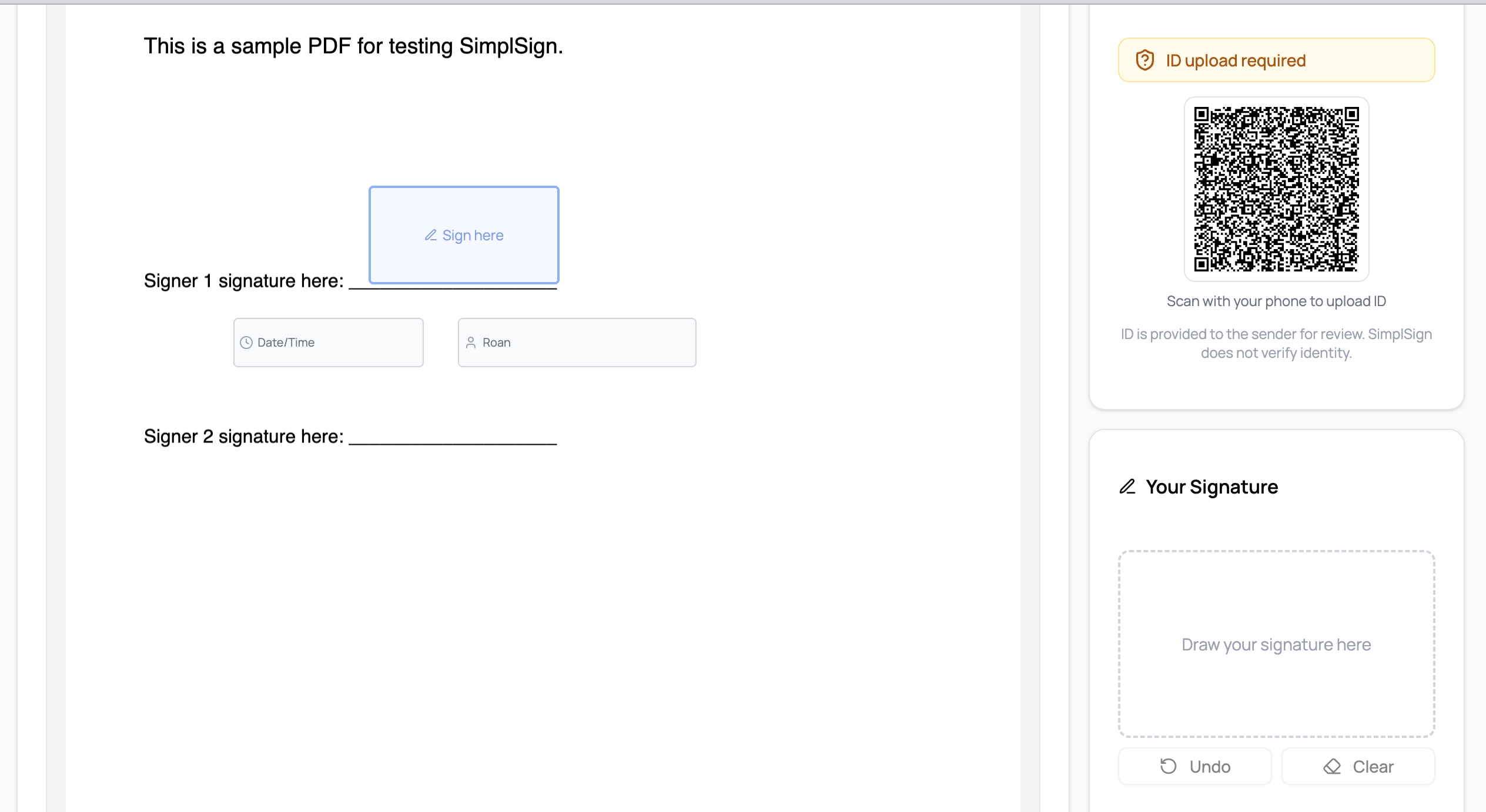The image size is (1486, 812).
Task: Select the Sign here placeholder for Signer 1
Action: tap(463, 234)
